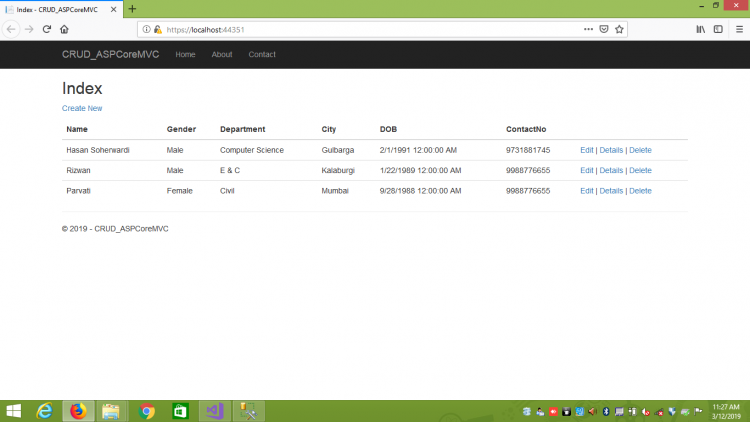Image resolution: width=750 pixels, height=422 pixels.
Task: Click the Create New link
Action: coord(82,108)
